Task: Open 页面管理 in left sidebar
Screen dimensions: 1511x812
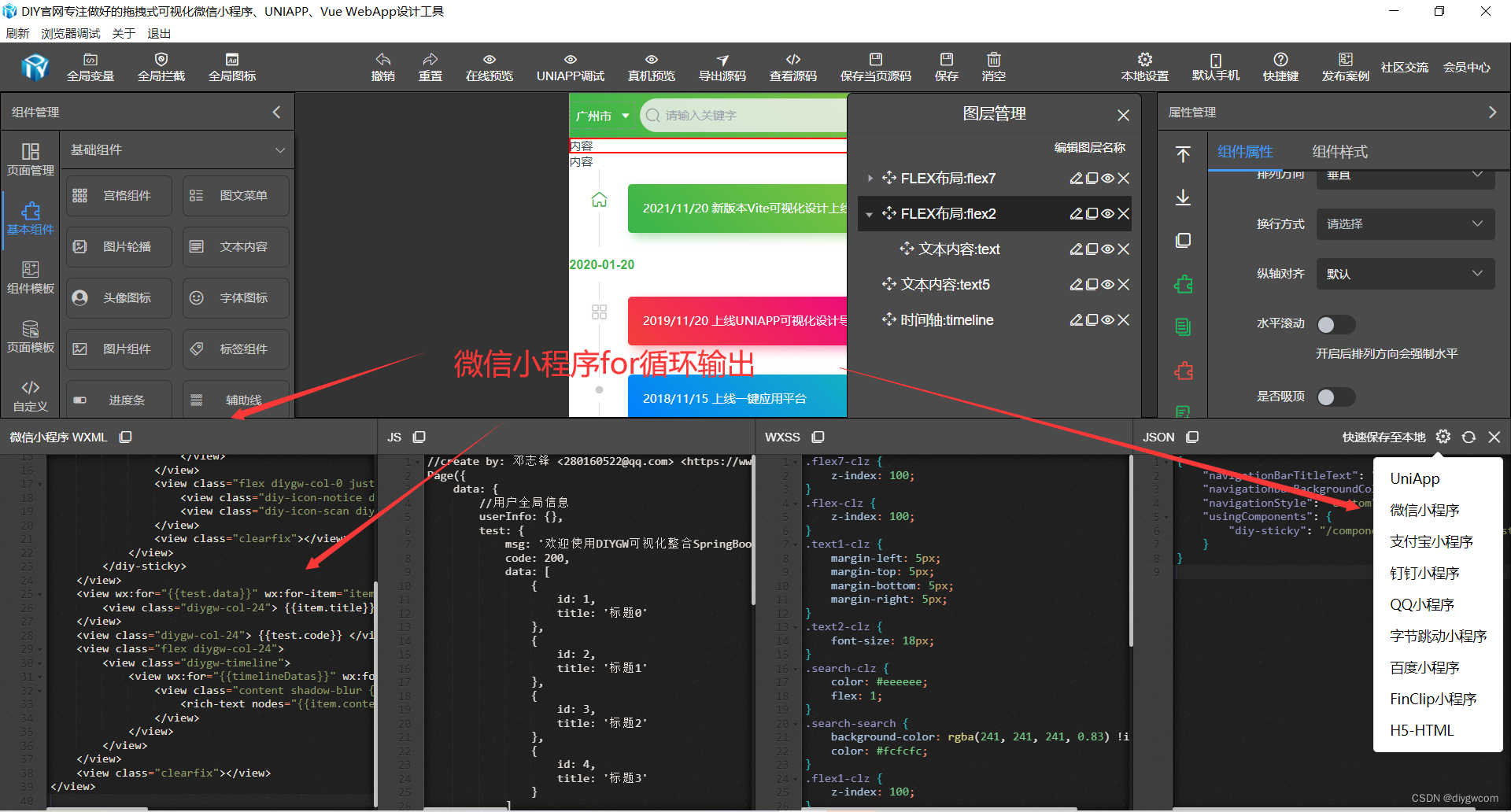Action: [x=31, y=159]
